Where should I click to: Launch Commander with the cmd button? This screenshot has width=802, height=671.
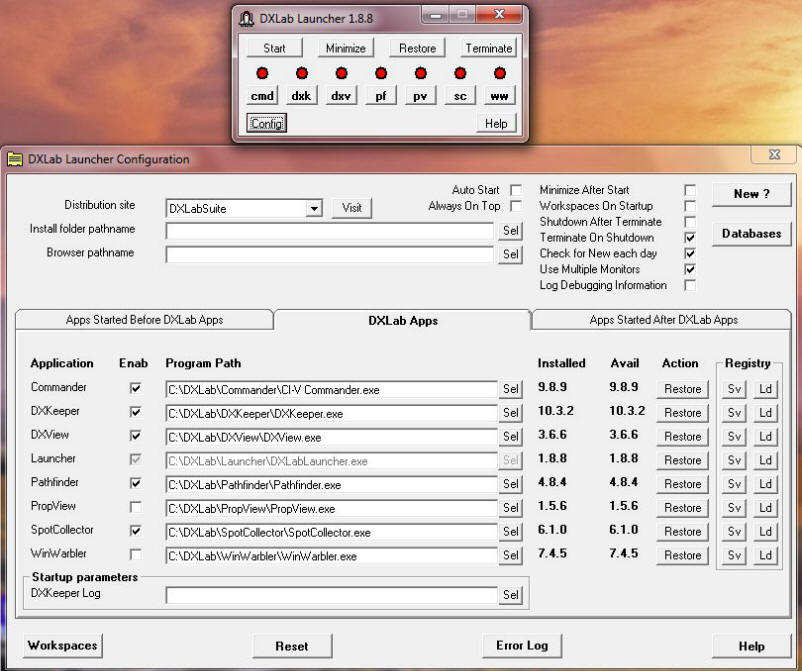click(262, 96)
